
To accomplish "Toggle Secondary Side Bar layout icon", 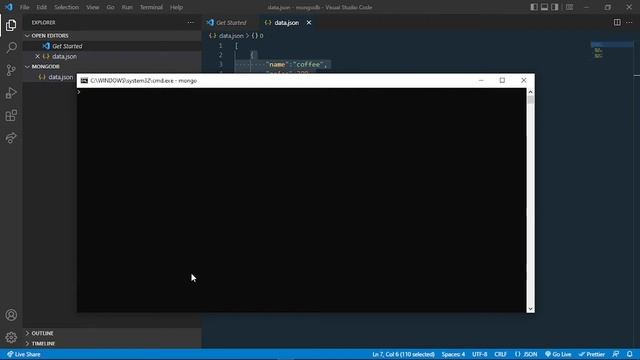I will (555, 7).
